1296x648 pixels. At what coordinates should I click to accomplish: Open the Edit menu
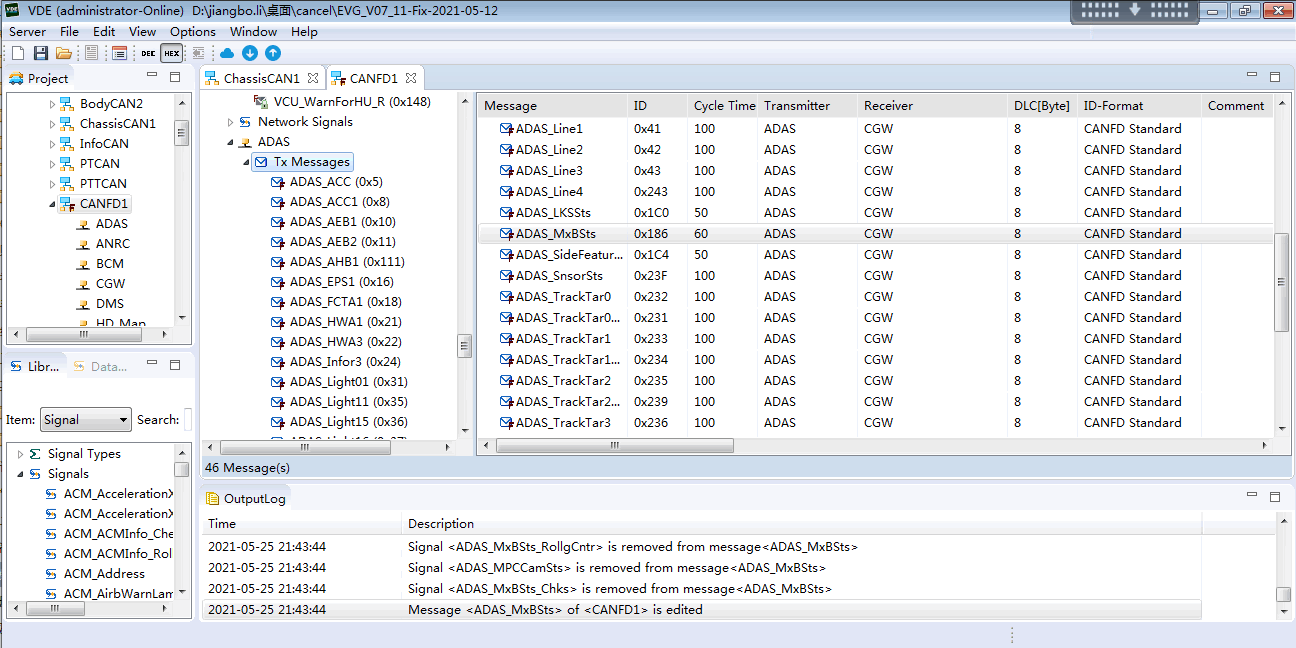pyautogui.click(x=104, y=31)
